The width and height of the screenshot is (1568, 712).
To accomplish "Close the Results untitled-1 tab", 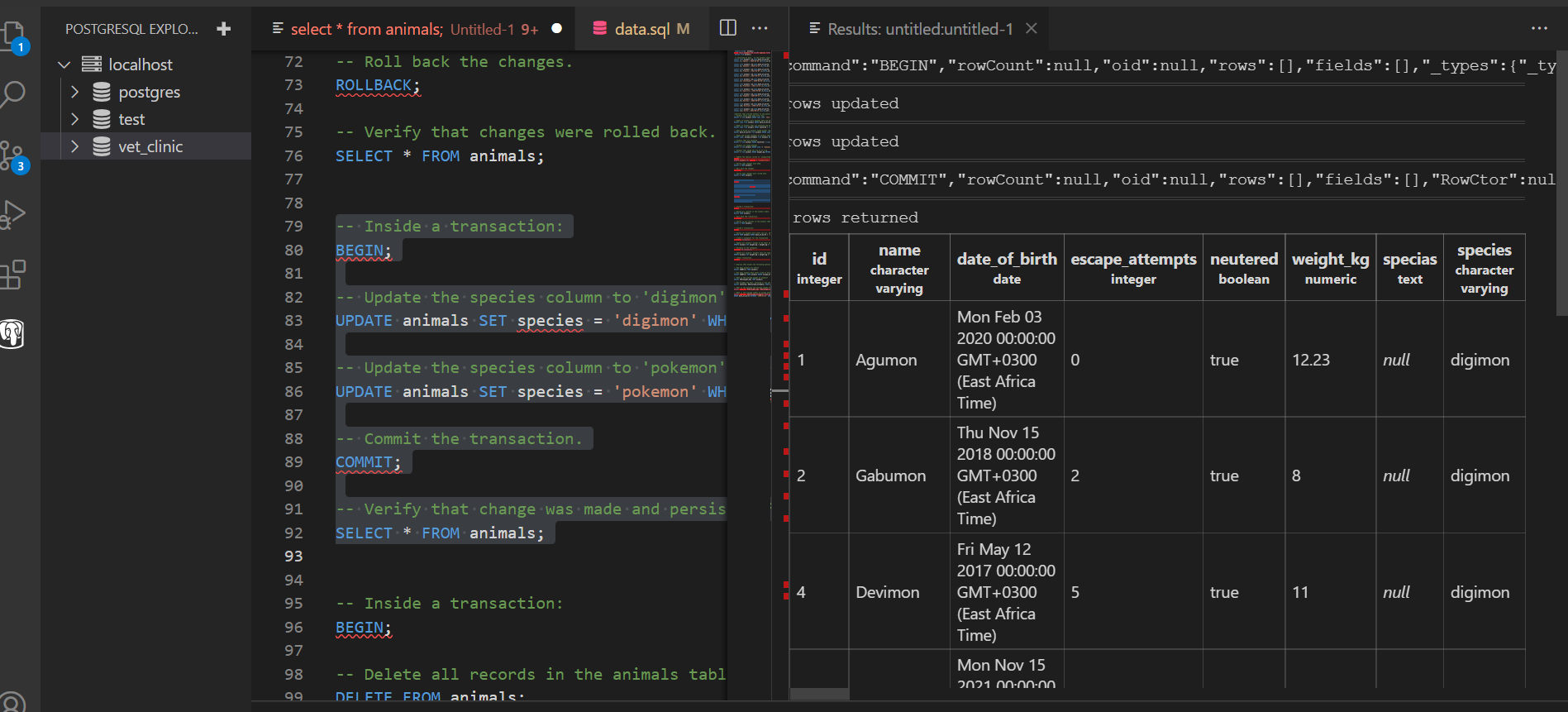I will [x=1032, y=28].
